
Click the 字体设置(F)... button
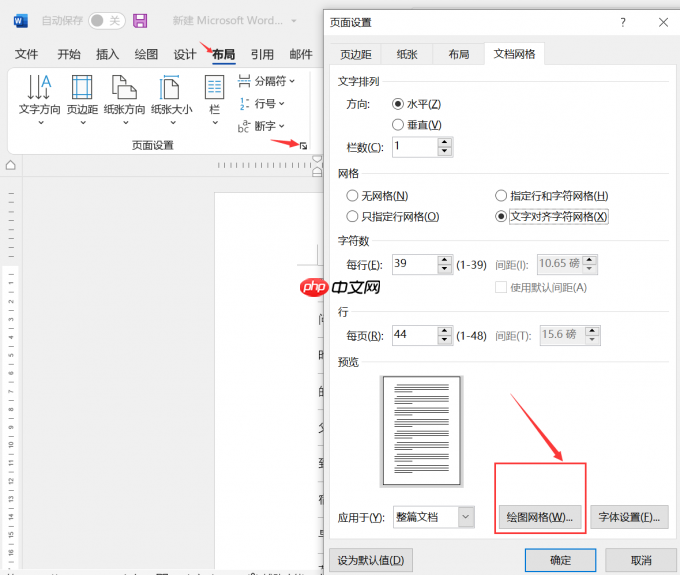tap(629, 517)
